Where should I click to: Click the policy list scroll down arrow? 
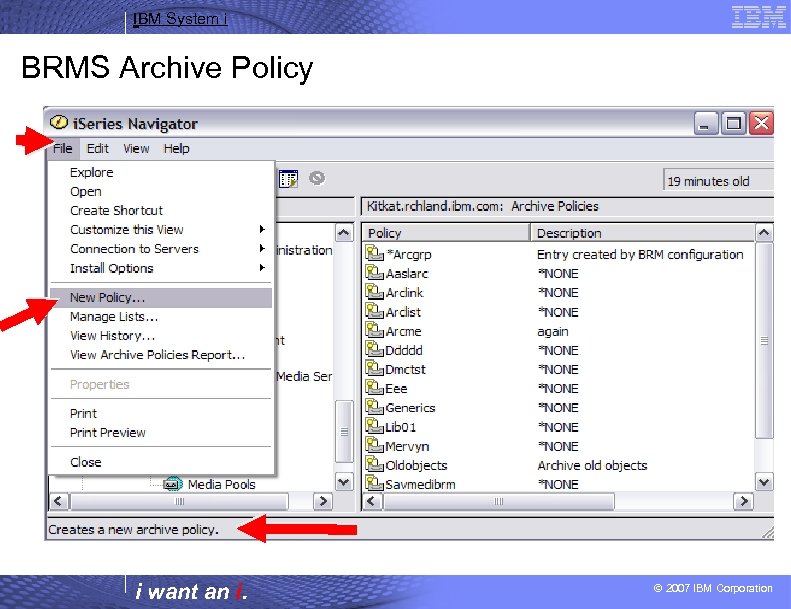coord(764,482)
